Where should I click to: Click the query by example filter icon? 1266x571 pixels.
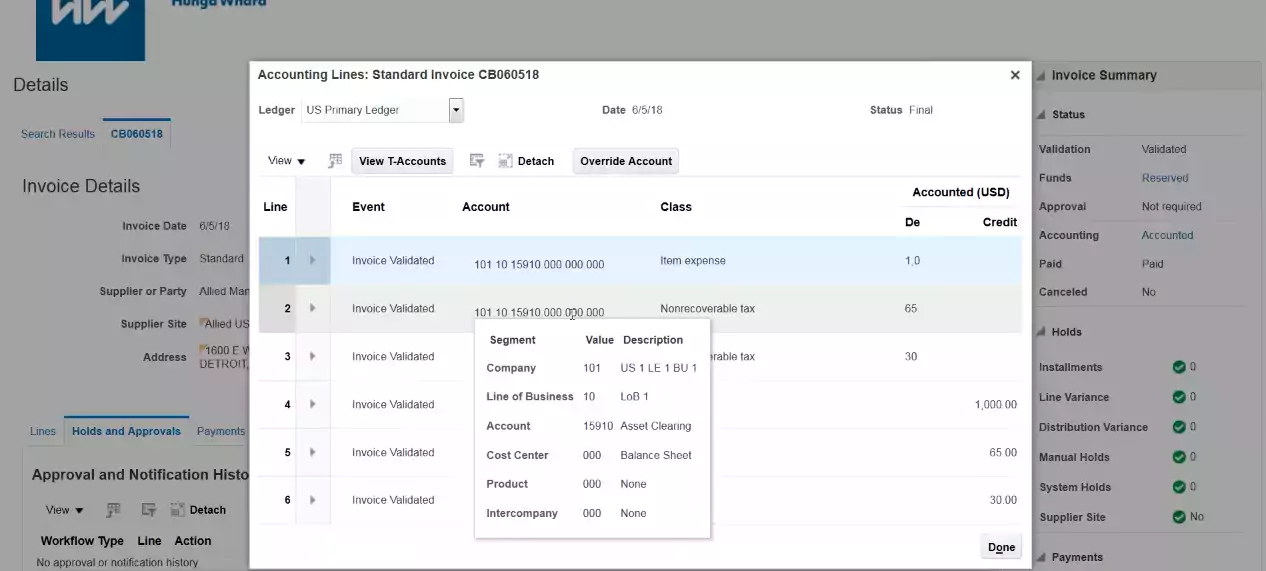pos(477,161)
